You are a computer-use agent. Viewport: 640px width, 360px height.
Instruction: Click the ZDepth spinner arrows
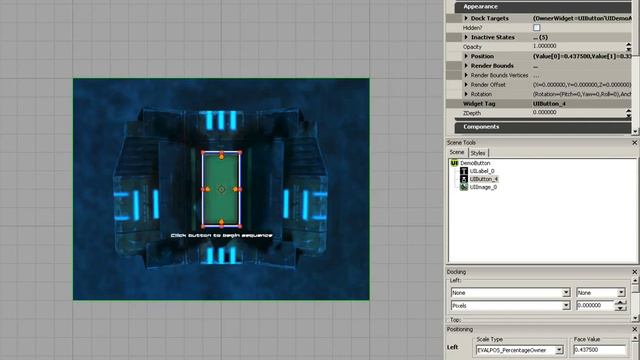[628, 113]
